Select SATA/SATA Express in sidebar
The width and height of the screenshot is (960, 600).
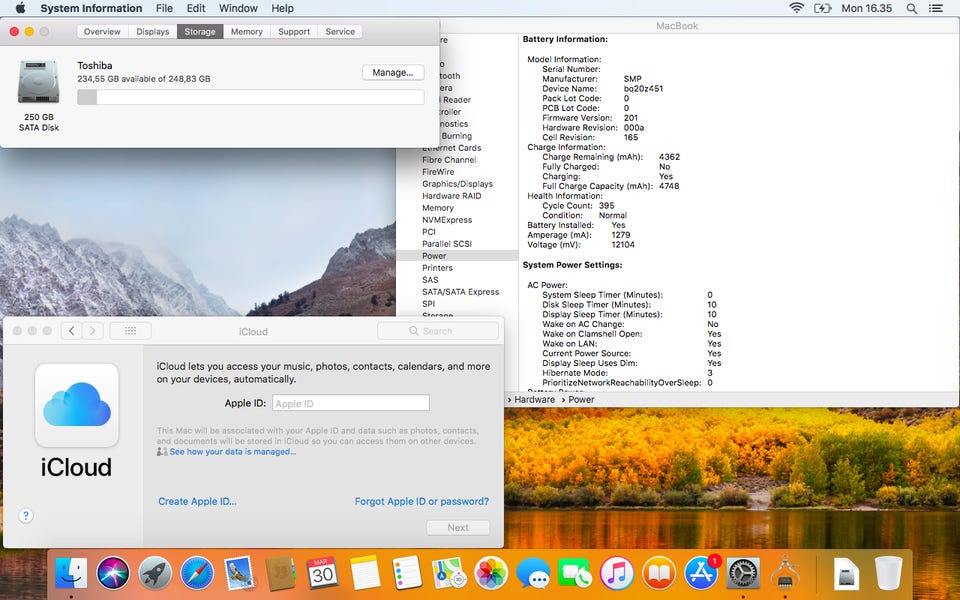(460, 291)
